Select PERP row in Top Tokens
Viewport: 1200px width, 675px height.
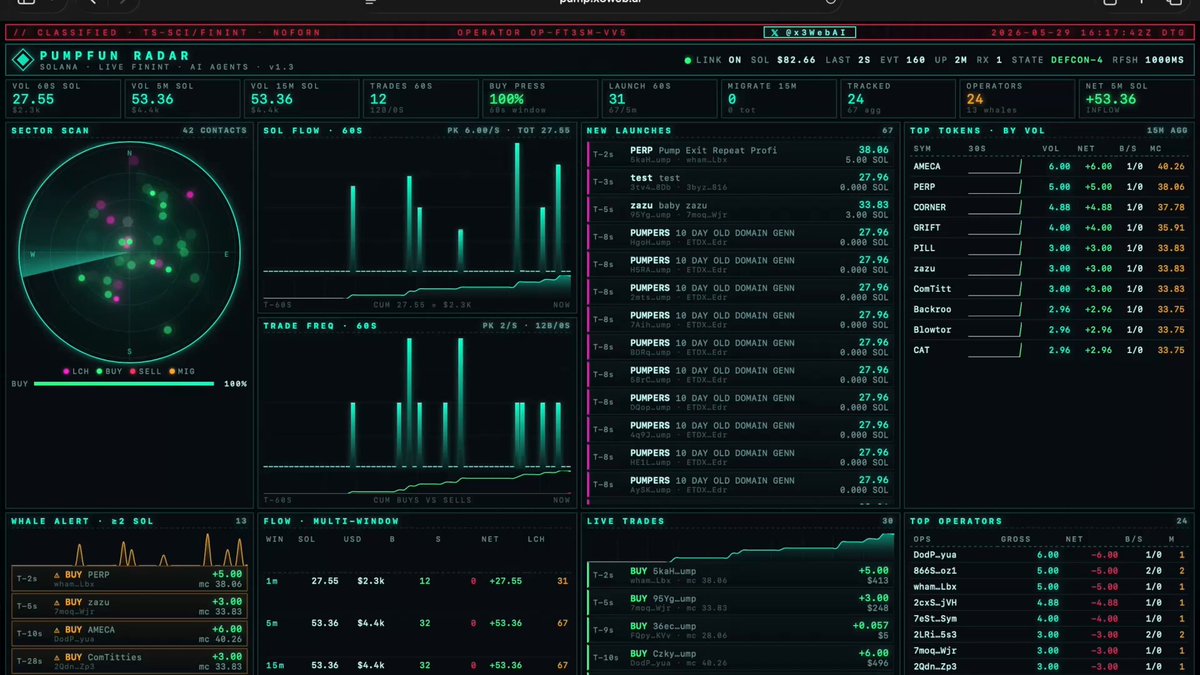pos(1050,187)
